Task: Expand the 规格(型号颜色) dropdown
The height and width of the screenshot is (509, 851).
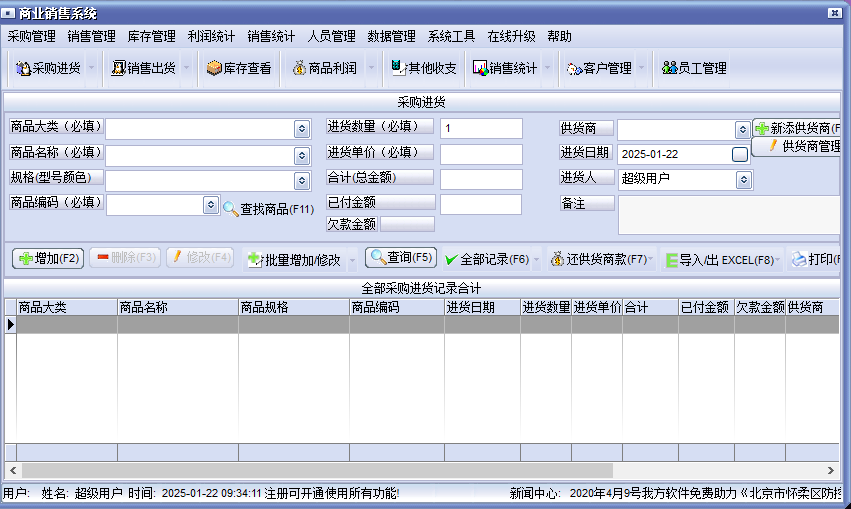Action: [x=302, y=181]
